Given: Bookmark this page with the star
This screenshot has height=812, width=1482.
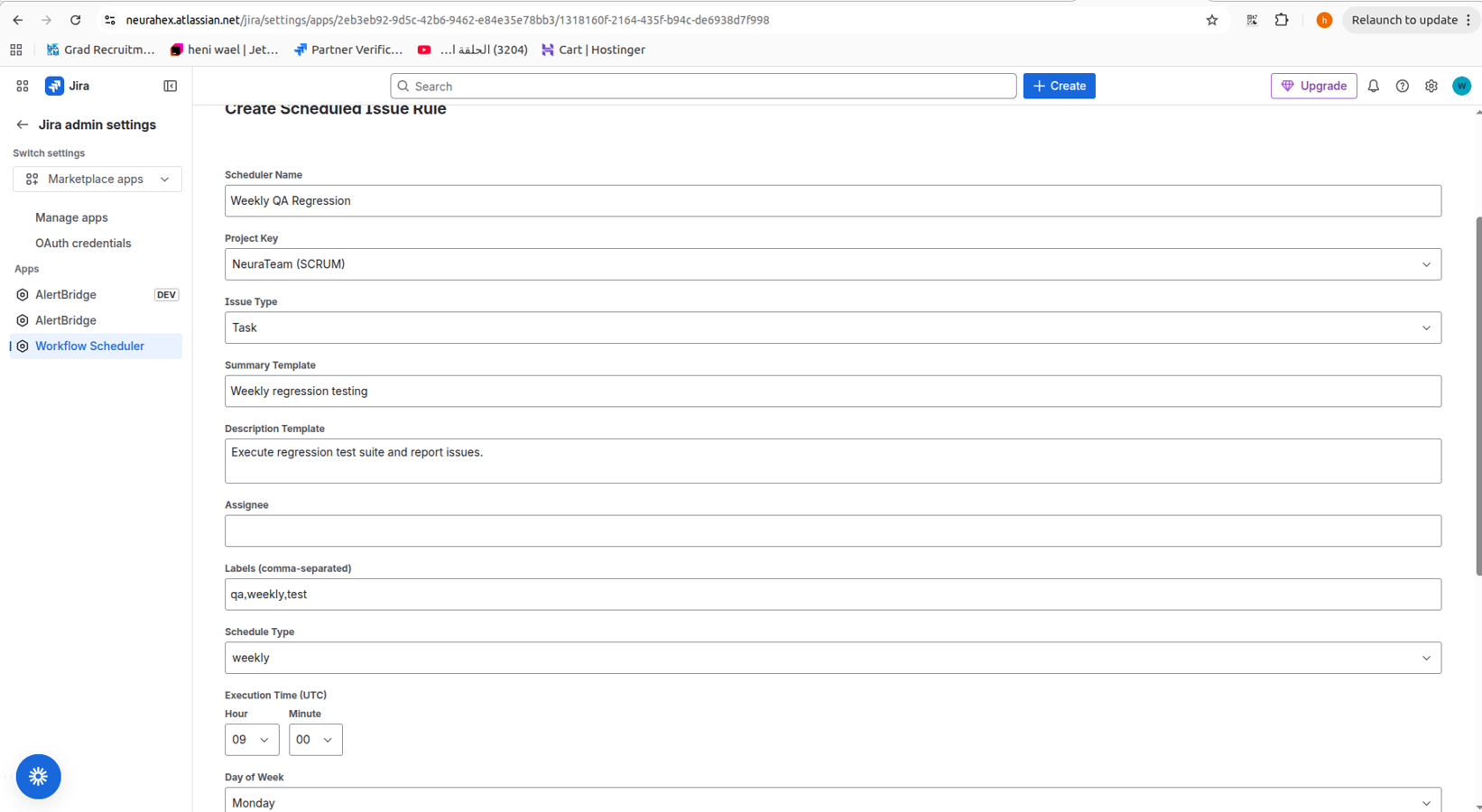Looking at the screenshot, I should tap(1212, 20).
